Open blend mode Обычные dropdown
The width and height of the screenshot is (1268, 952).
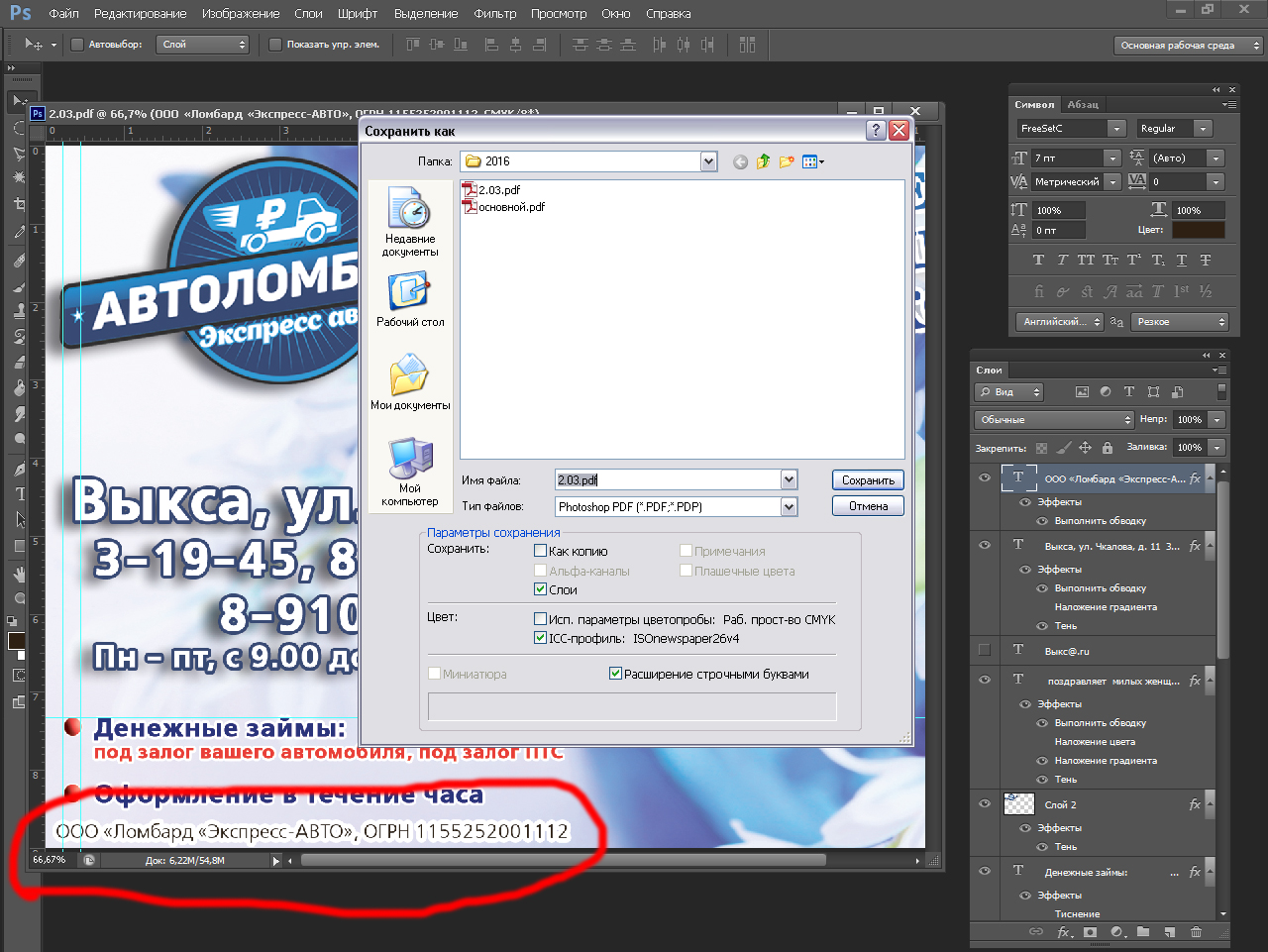click(x=1054, y=420)
